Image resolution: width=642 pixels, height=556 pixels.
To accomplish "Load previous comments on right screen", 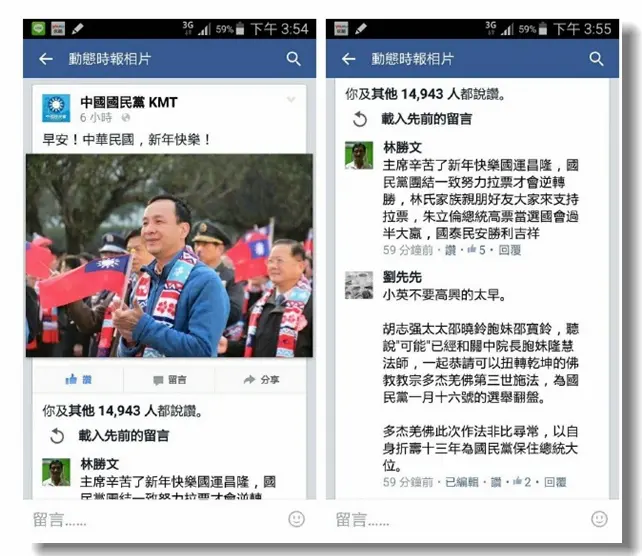I will click(412, 119).
